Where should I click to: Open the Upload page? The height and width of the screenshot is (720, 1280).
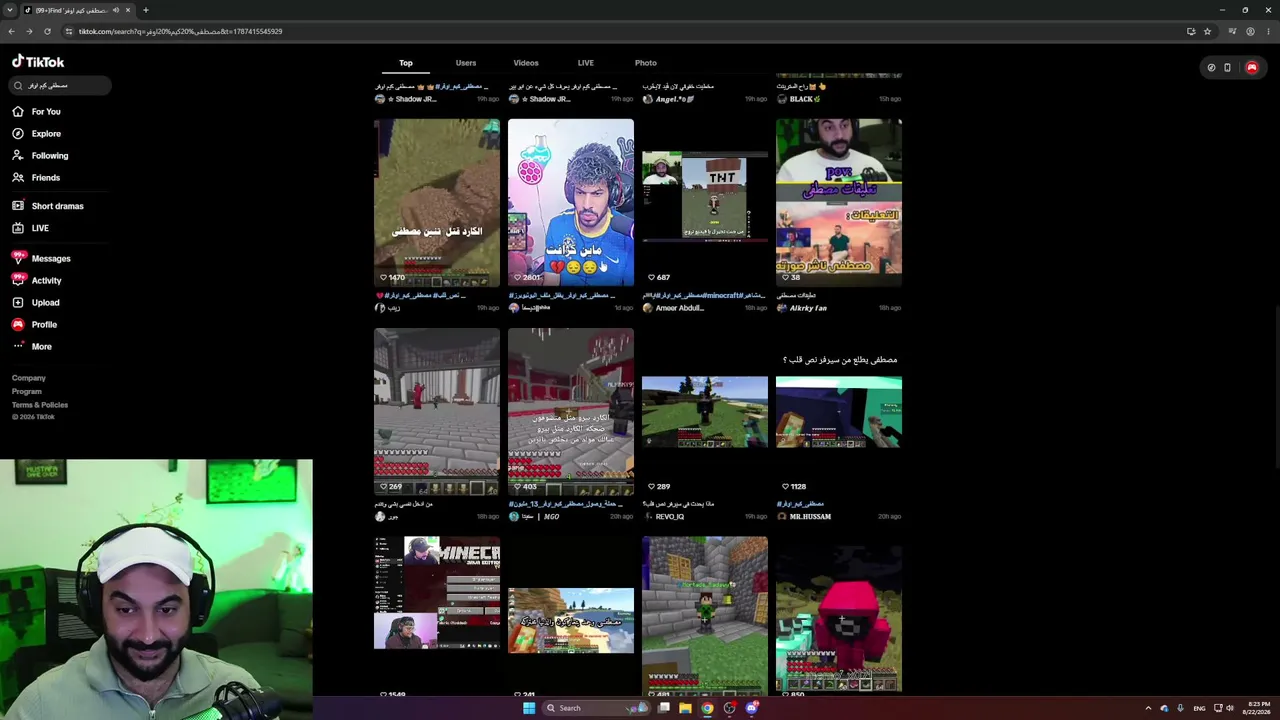(36, 302)
